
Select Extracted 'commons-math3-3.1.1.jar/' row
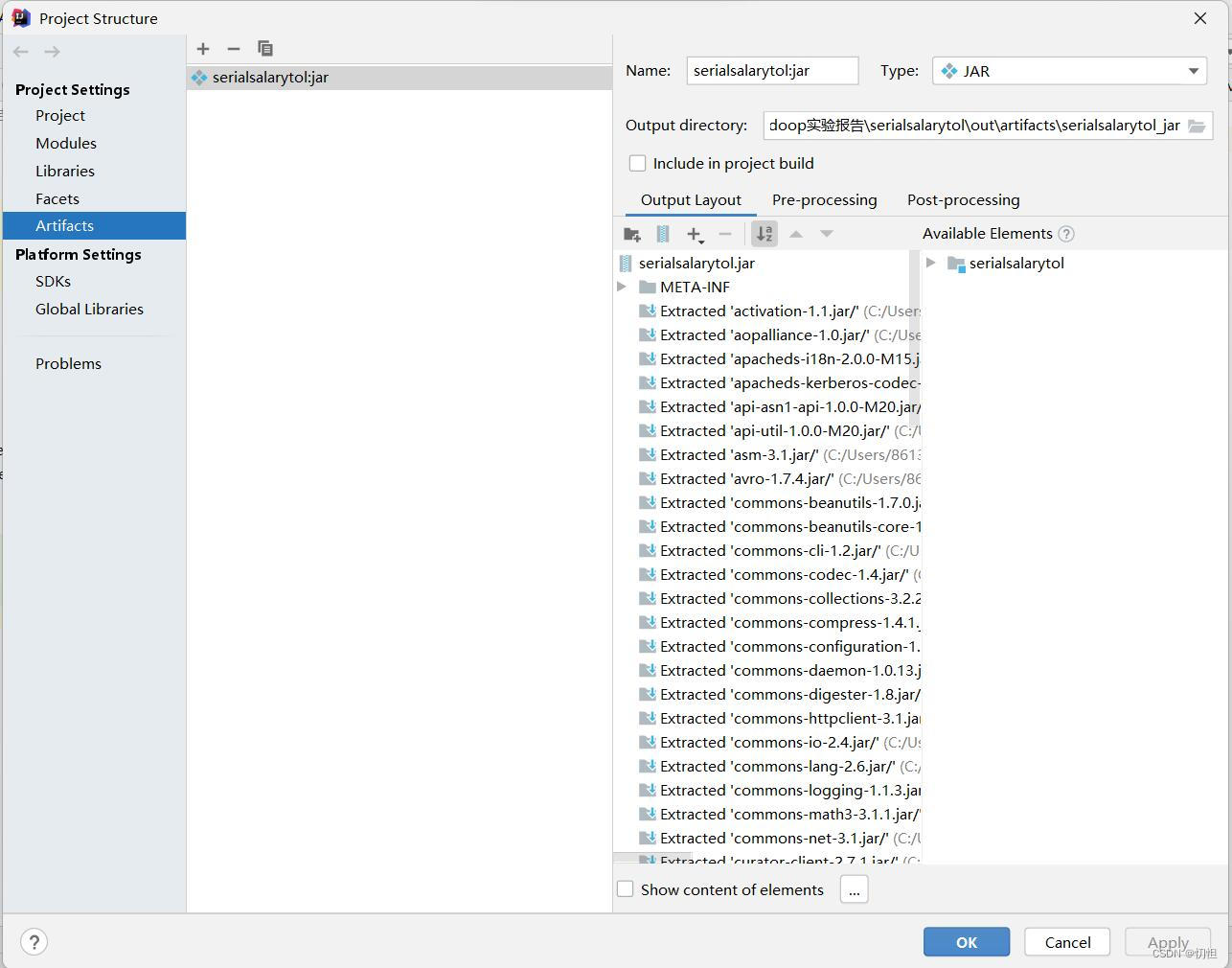[x=767, y=815]
